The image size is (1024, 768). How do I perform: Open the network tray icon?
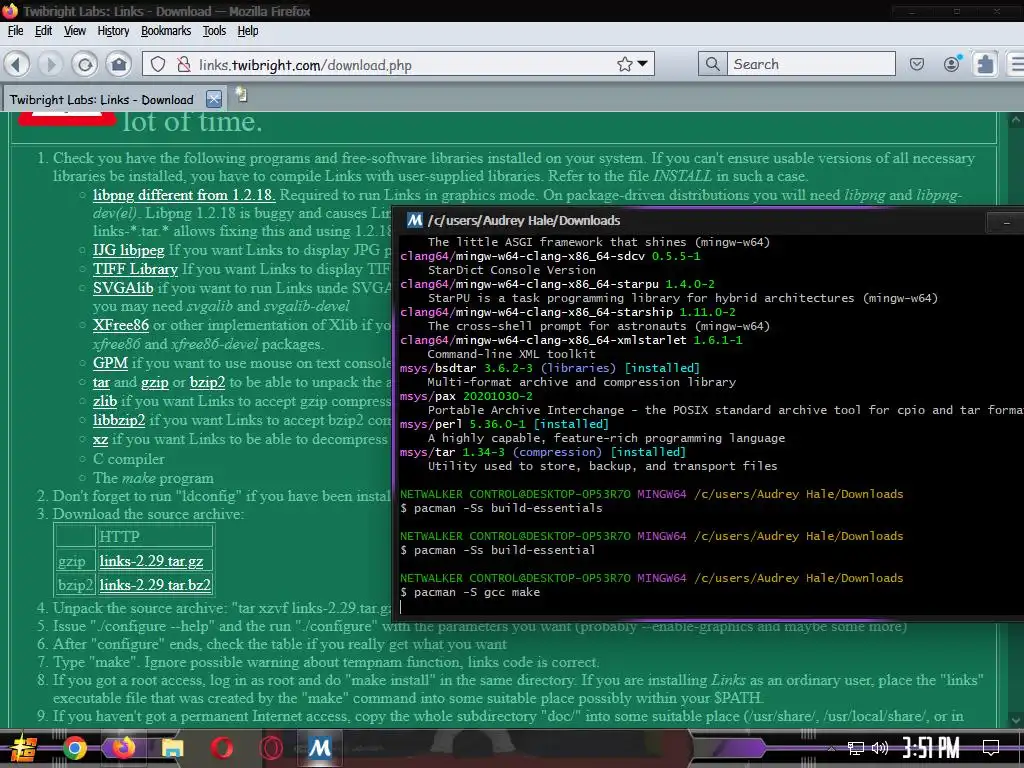coord(855,748)
